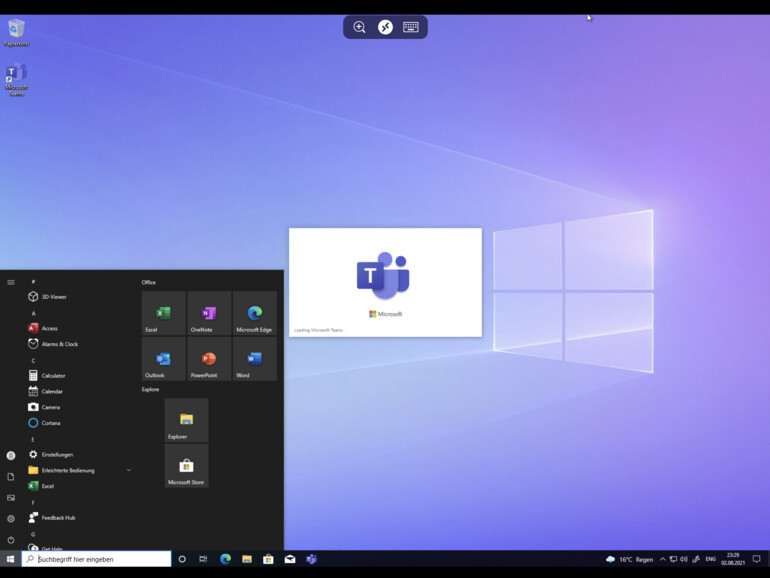Click the volume speaker tray icon
This screenshot has height=578, width=770.
click(x=684, y=559)
